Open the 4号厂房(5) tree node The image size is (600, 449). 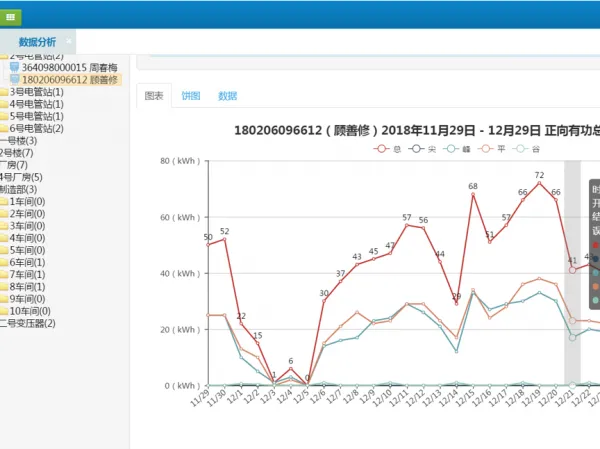(x=21, y=177)
